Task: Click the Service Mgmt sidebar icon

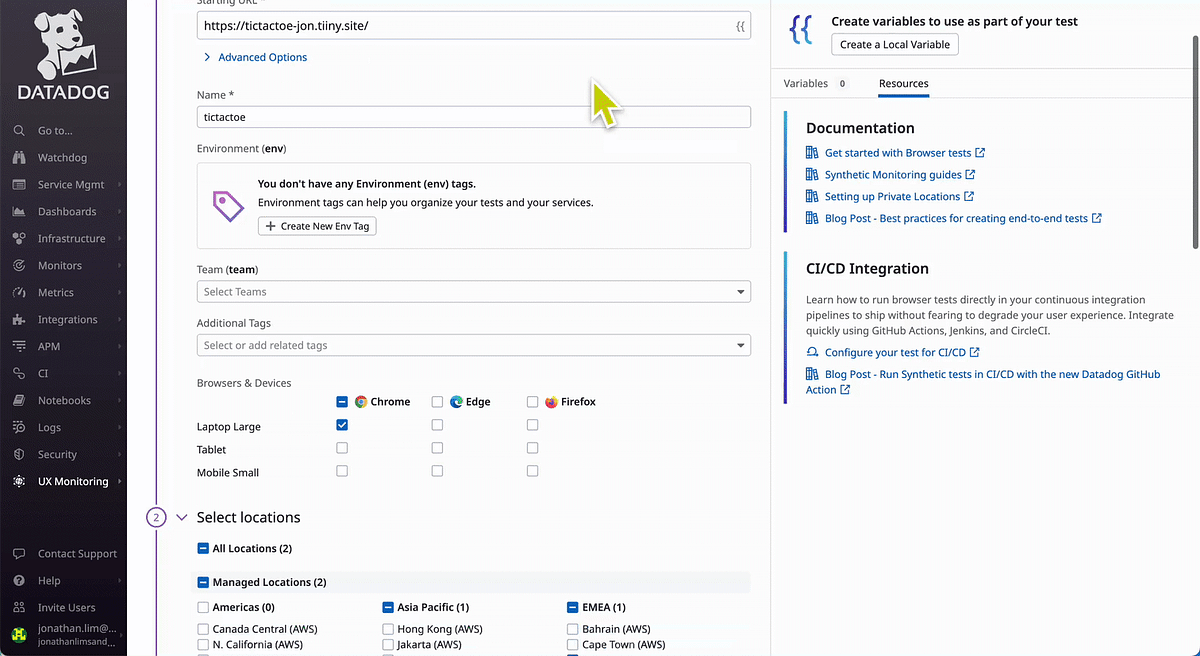Action: (x=19, y=185)
